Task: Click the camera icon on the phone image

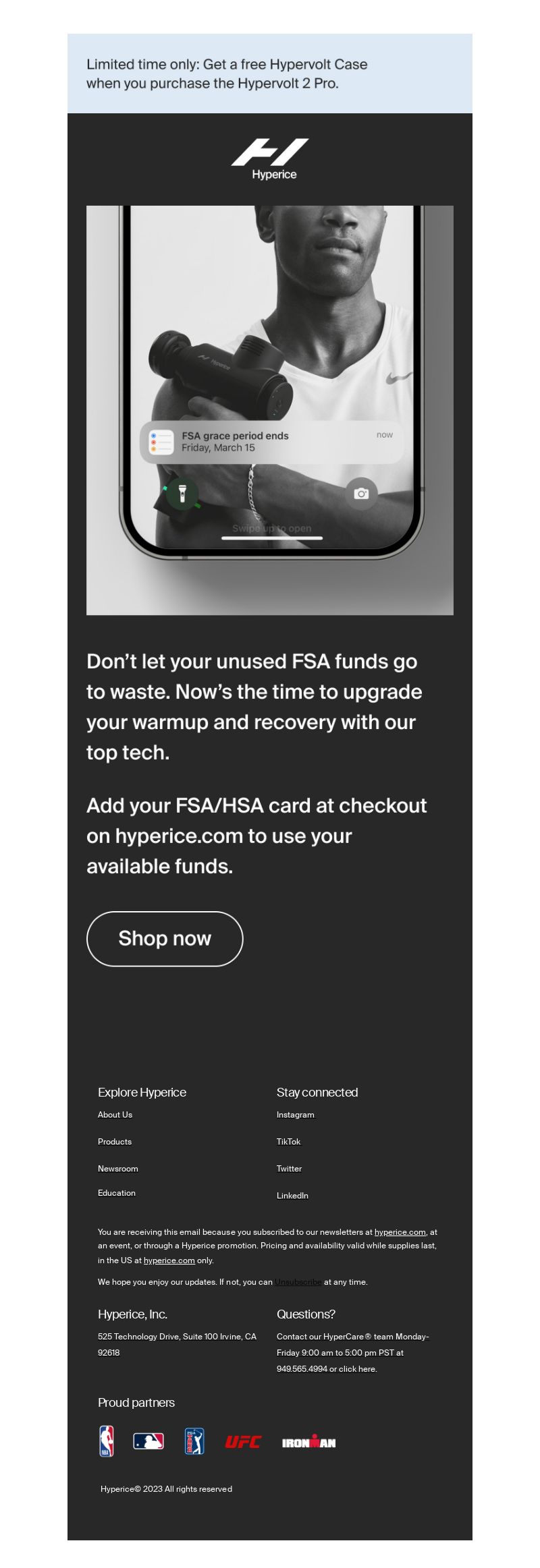Action: (x=362, y=493)
